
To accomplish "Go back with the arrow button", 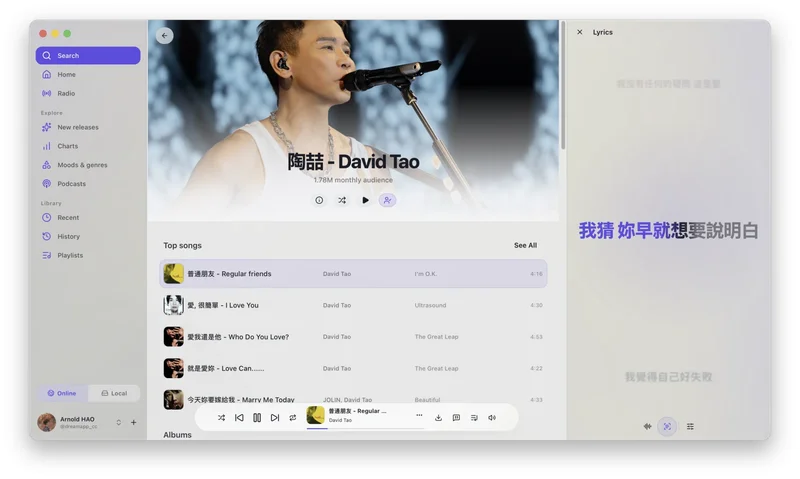I will pyautogui.click(x=164, y=36).
